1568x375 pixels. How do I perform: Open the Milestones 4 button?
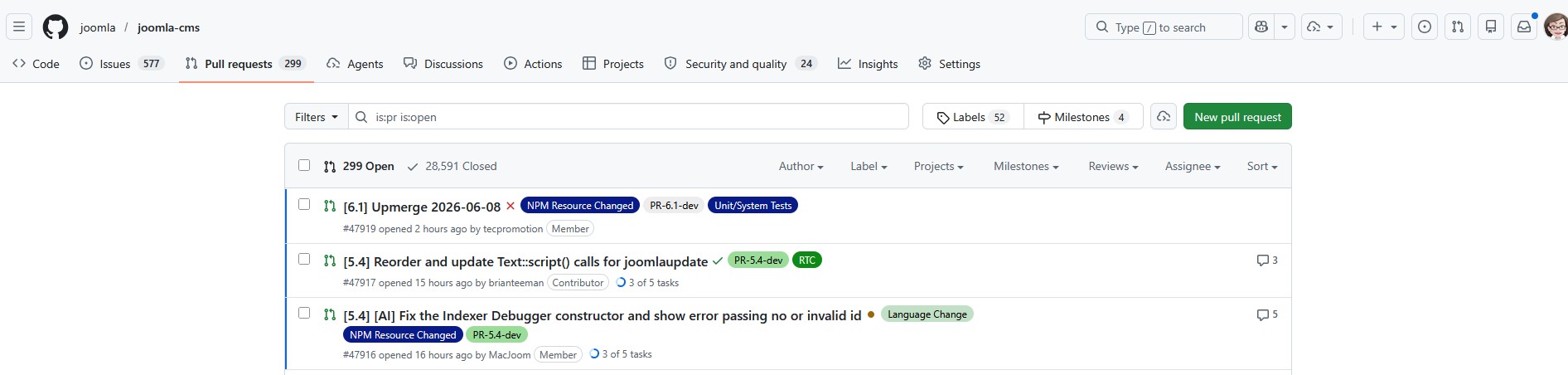(1083, 117)
